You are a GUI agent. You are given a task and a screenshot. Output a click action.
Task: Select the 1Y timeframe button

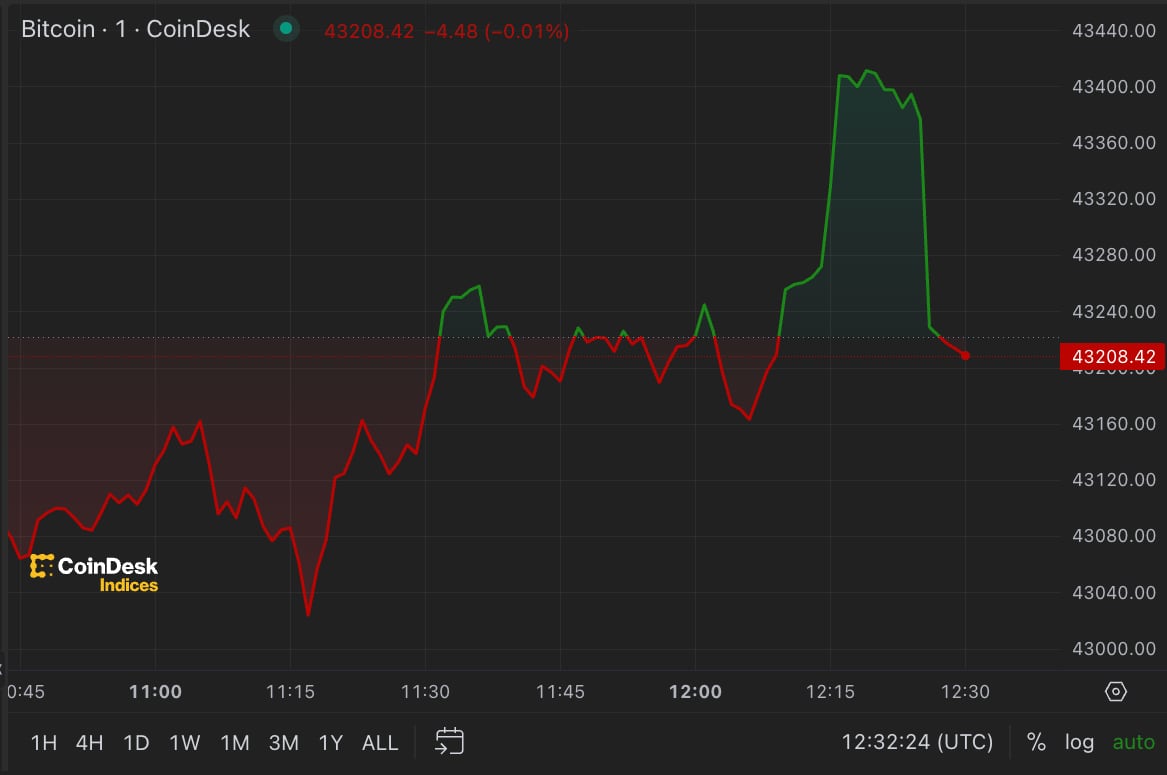330,742
